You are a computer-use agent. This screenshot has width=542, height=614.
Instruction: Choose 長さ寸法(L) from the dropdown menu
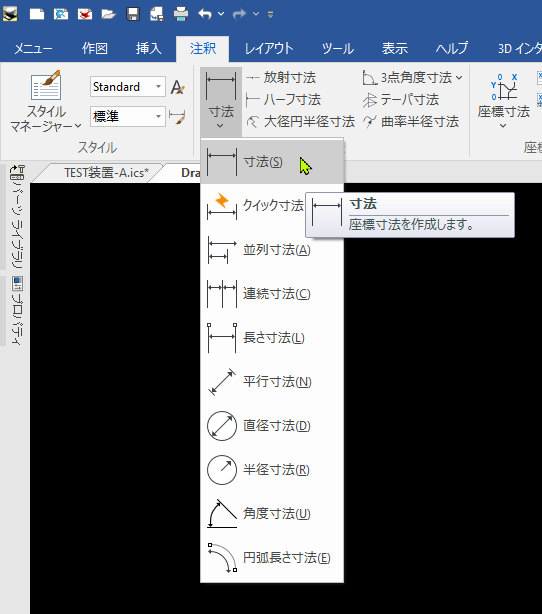click(272, 338)
